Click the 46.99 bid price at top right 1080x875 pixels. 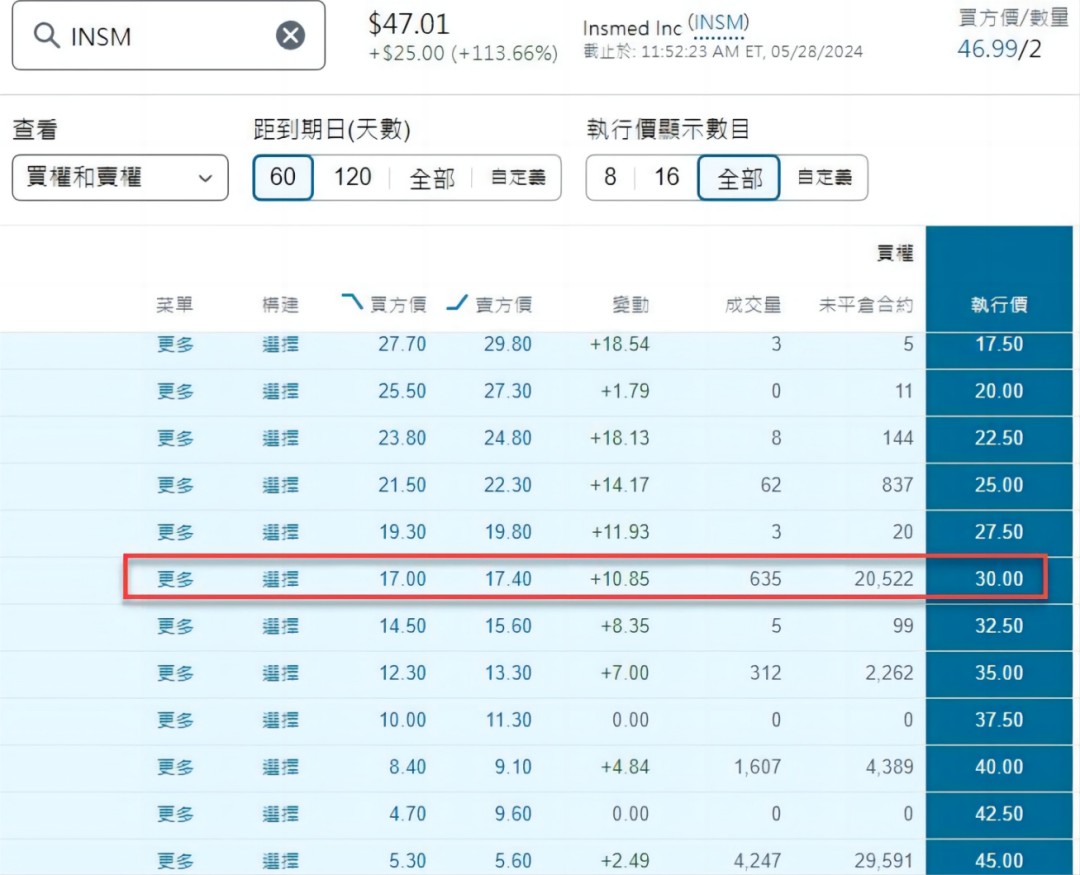987,49
